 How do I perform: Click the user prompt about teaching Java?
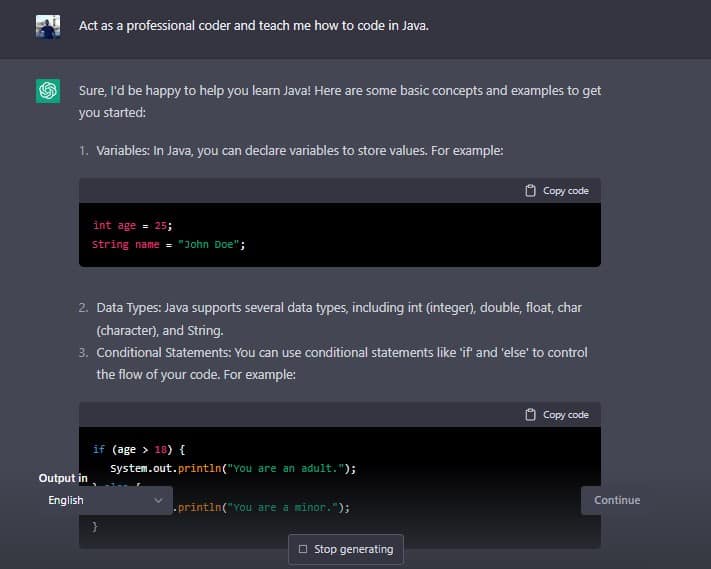point(253,26)
